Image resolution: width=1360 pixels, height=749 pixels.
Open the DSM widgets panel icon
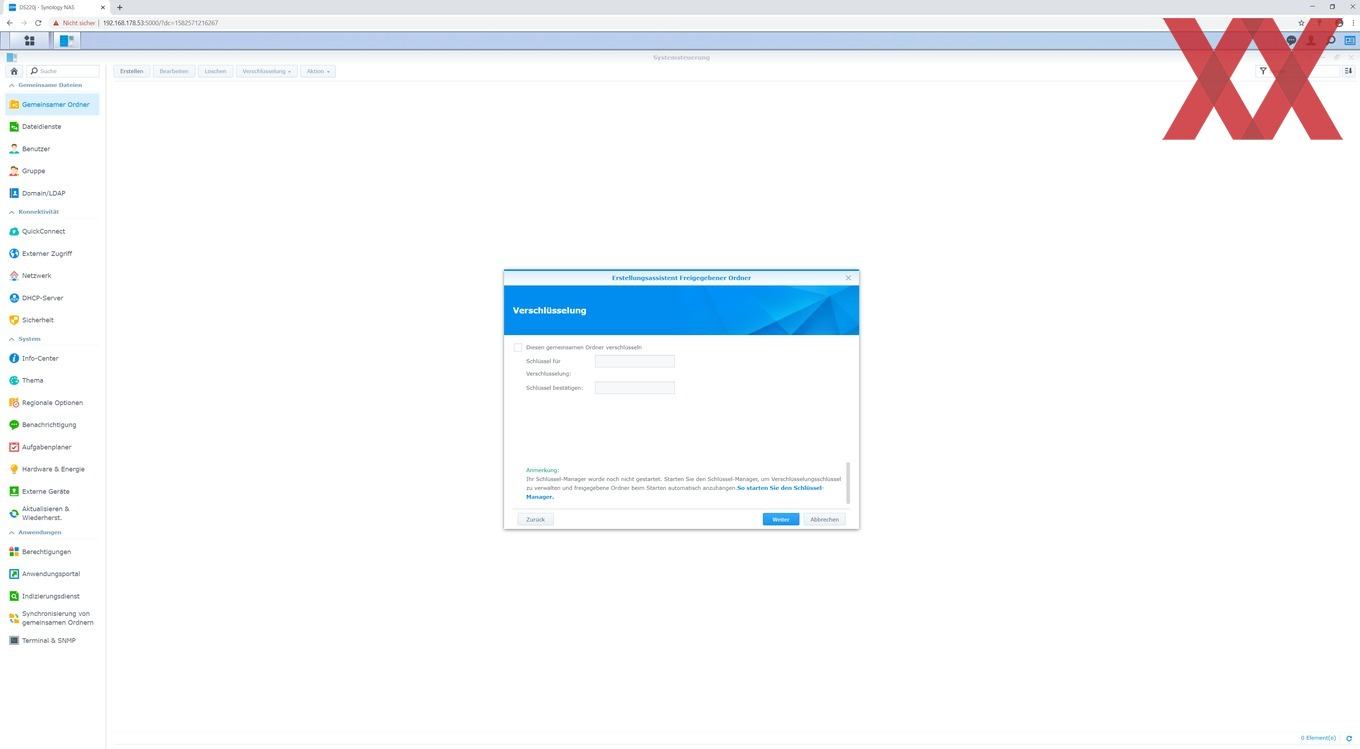point(1349,41)
